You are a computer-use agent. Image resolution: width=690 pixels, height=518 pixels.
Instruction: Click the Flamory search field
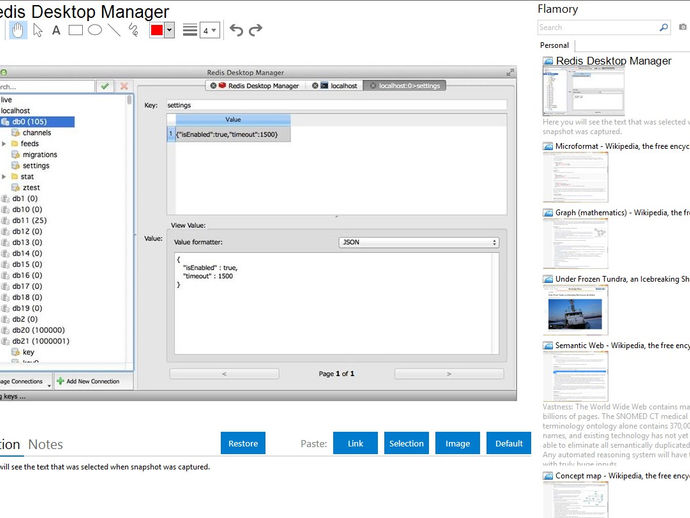point(598,27)
